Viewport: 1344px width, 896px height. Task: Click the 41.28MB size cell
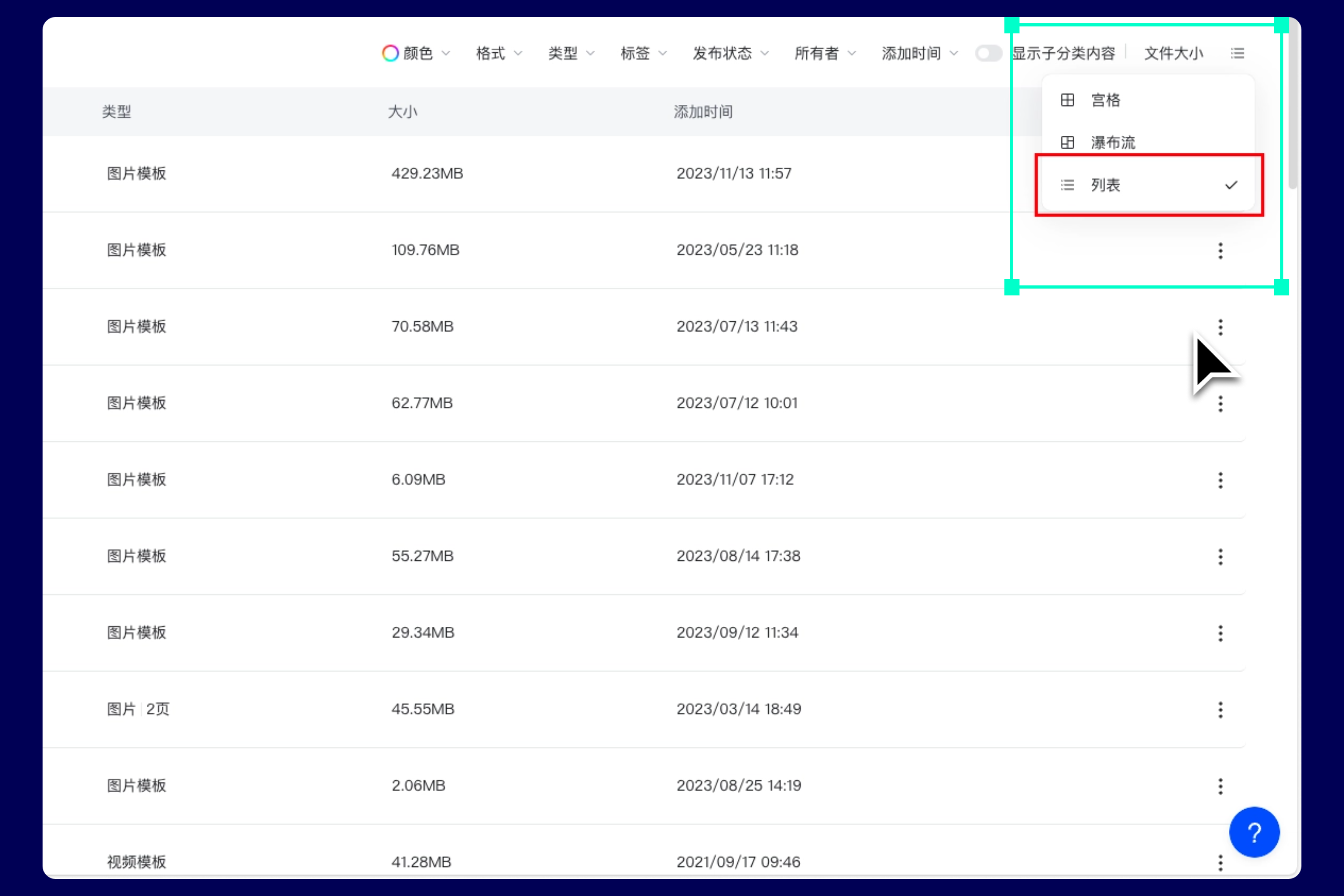[x=421, y=862]
